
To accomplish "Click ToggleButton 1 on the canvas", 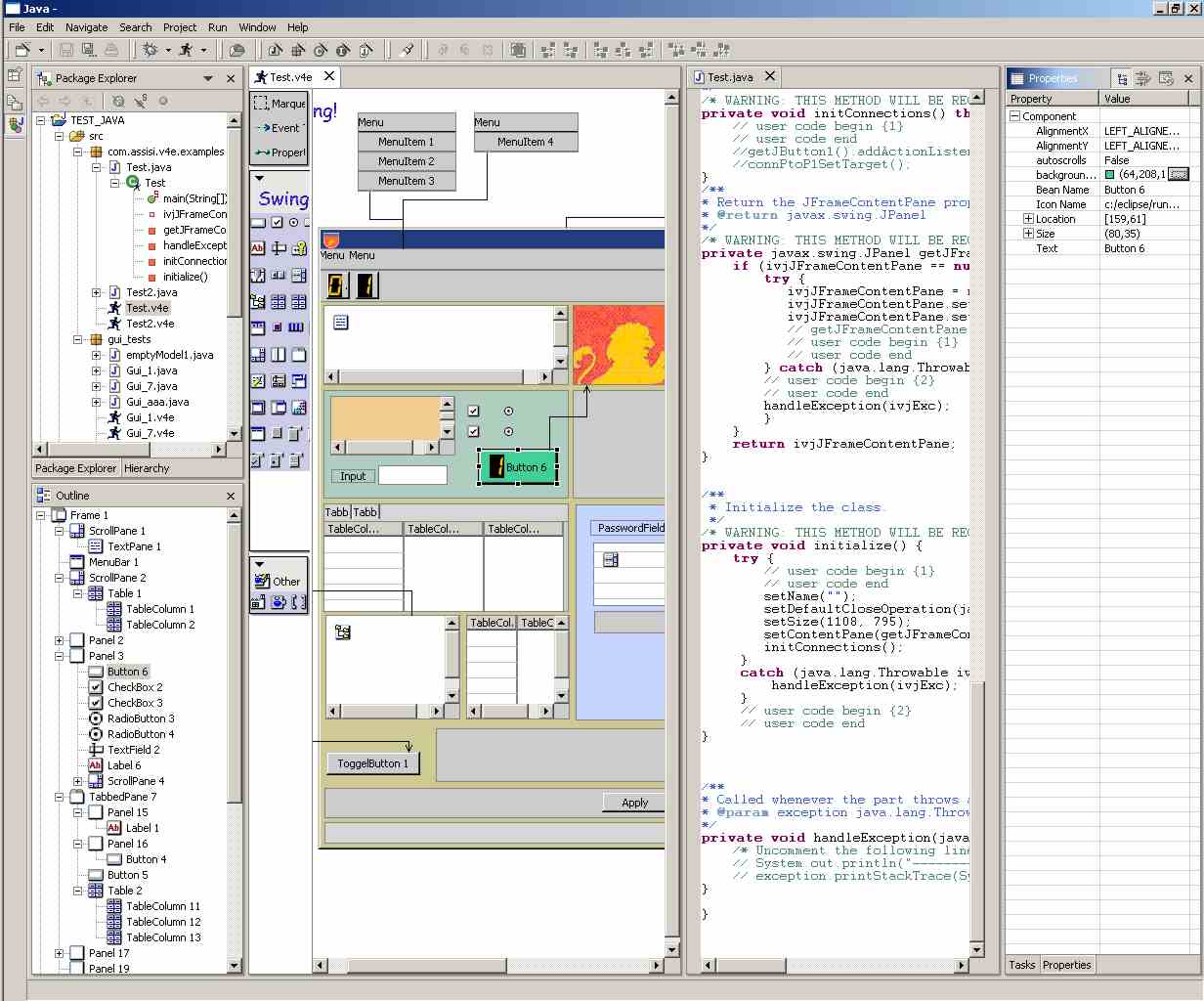I will click(x=372, y=763).
